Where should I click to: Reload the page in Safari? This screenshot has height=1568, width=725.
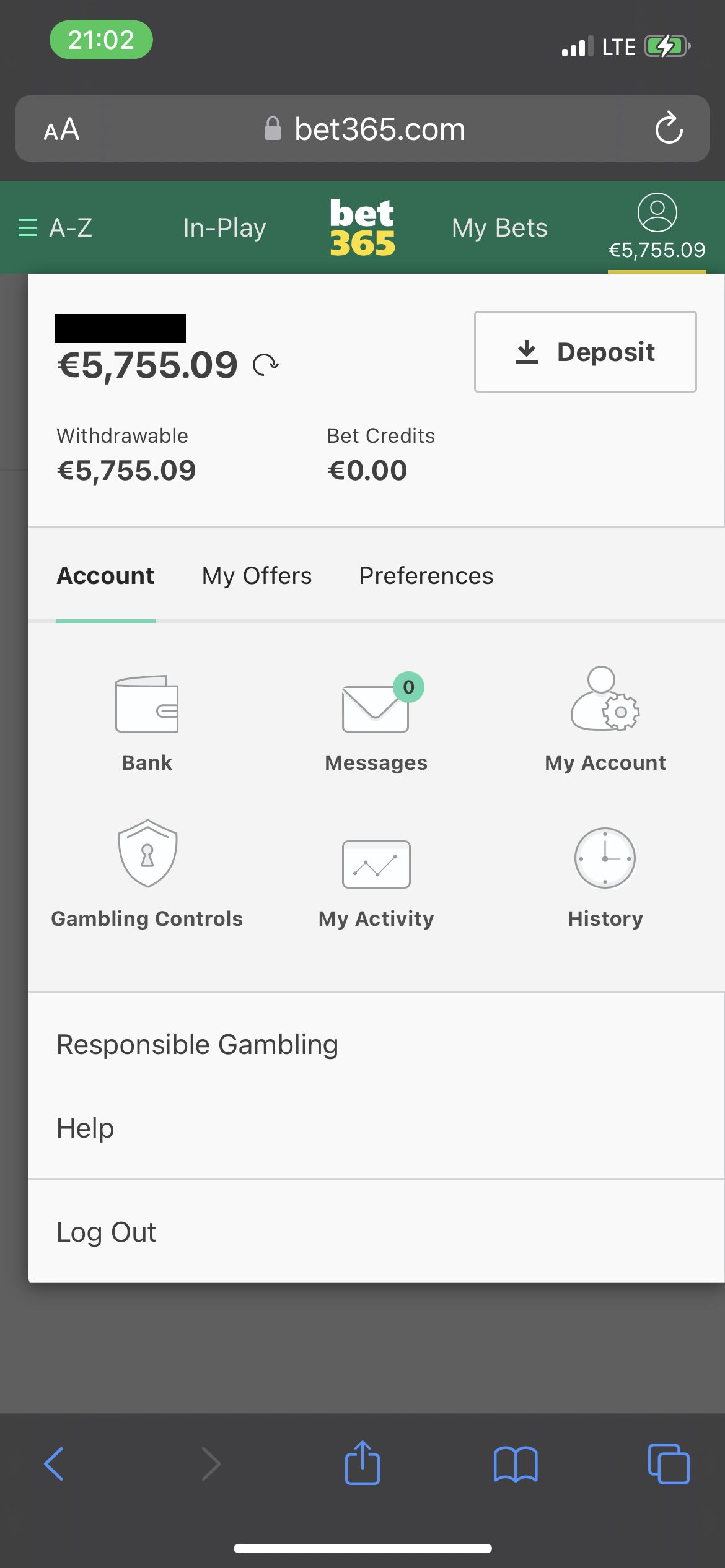point(669,129)
